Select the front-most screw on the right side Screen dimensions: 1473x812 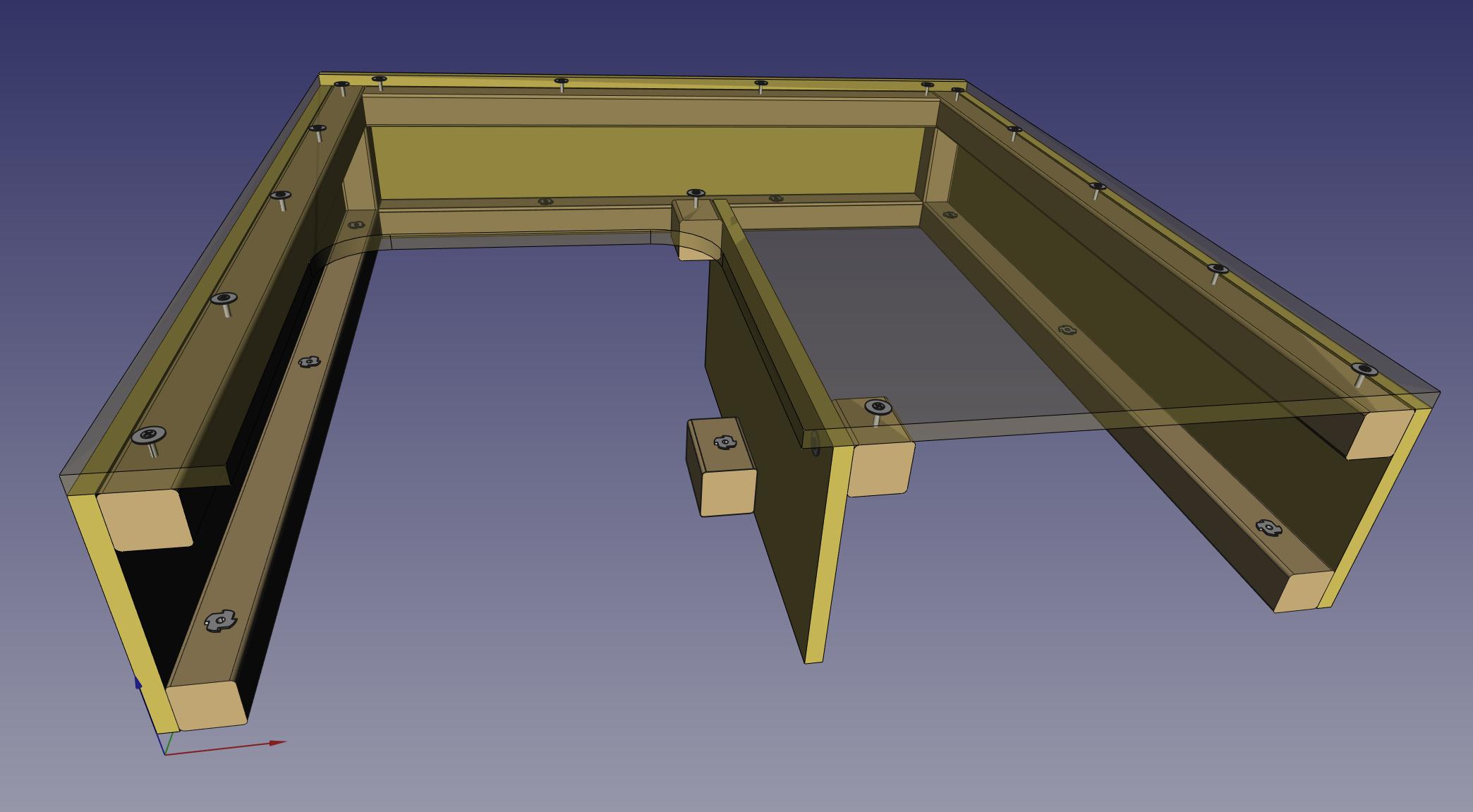pyautogui.click(x=1364, y=370)
